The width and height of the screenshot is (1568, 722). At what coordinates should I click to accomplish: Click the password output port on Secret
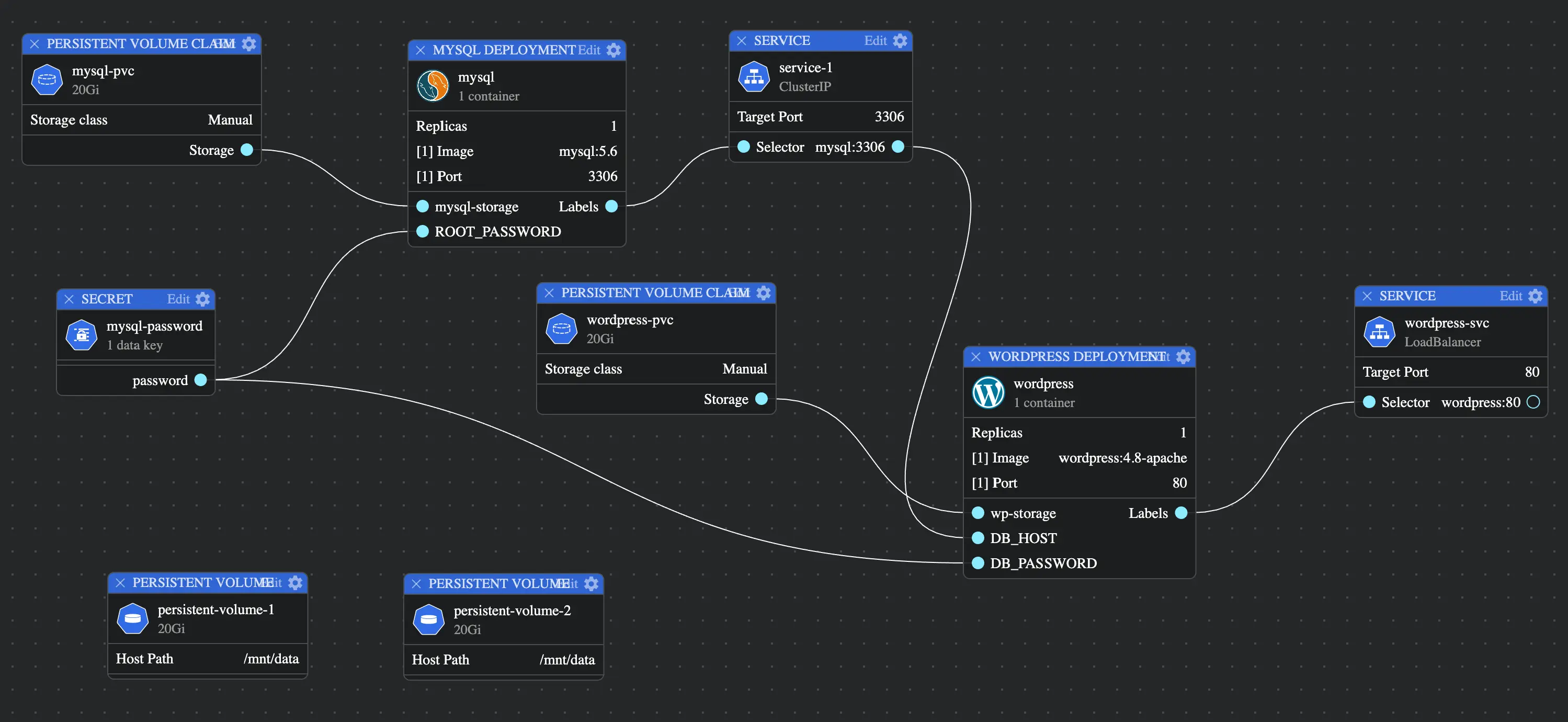tap(200, 380)
